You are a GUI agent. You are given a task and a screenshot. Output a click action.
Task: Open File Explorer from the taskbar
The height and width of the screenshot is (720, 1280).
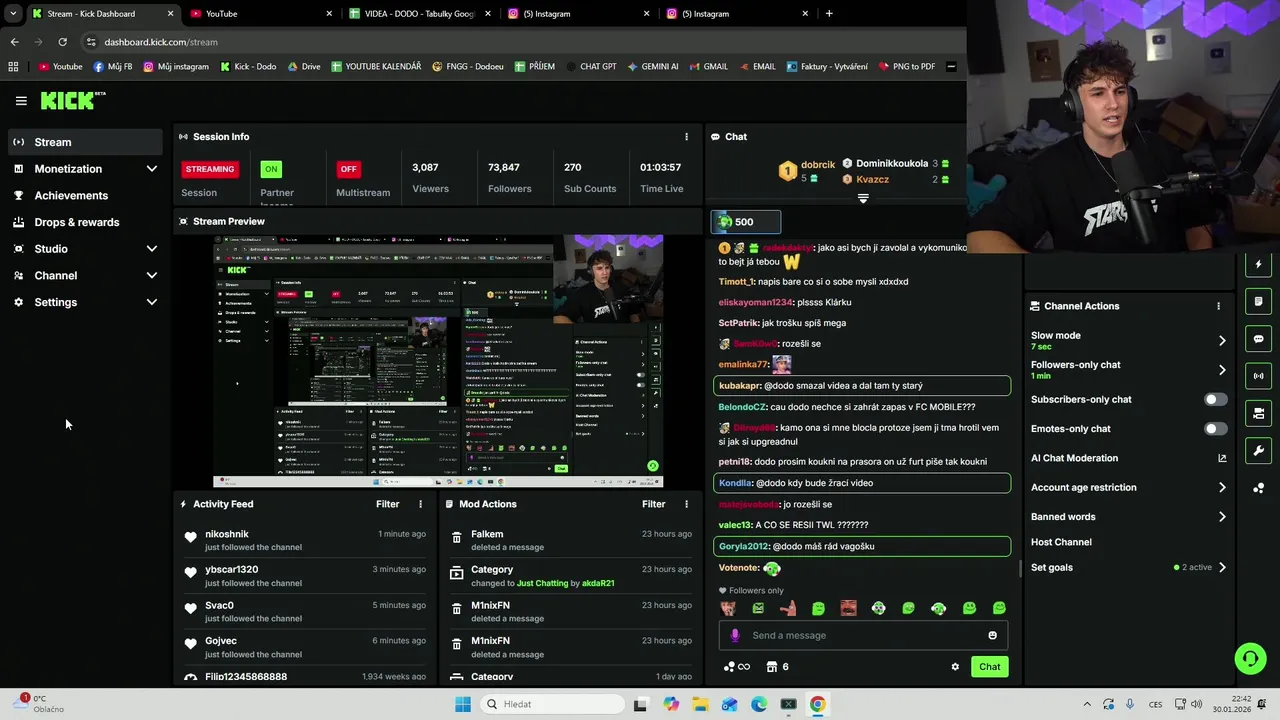700,704
